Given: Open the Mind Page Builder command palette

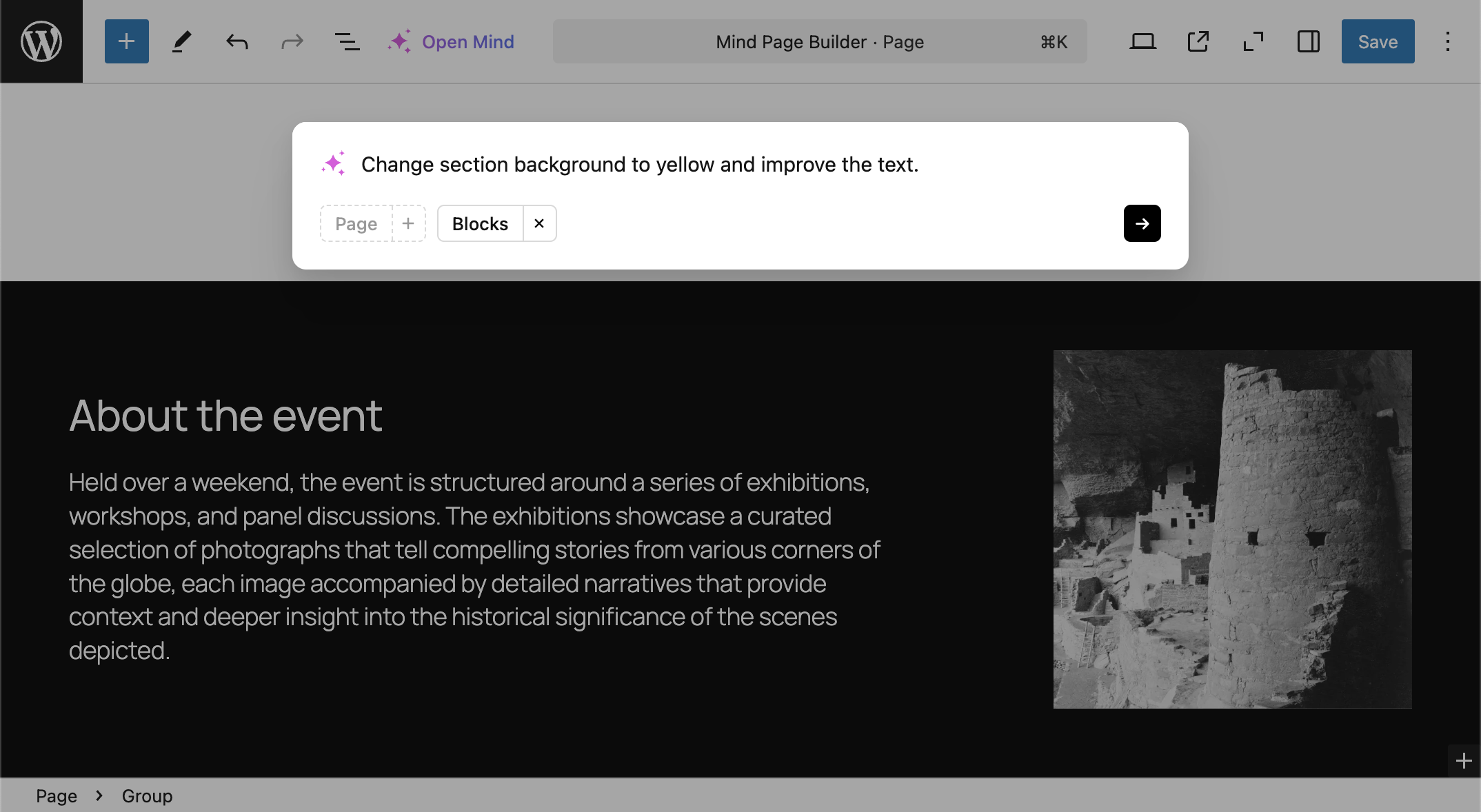Looking at the screenshot, I should click(820, 41).
